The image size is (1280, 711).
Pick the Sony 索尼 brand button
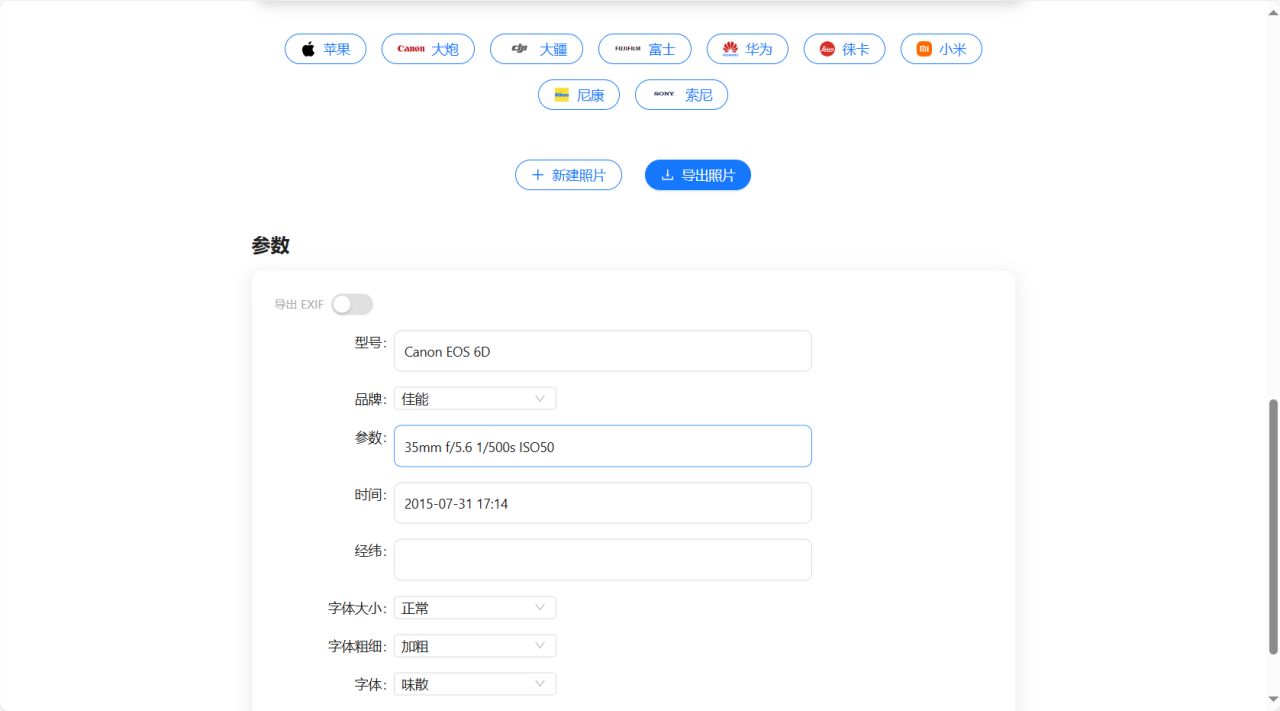(x=681, y=95)
